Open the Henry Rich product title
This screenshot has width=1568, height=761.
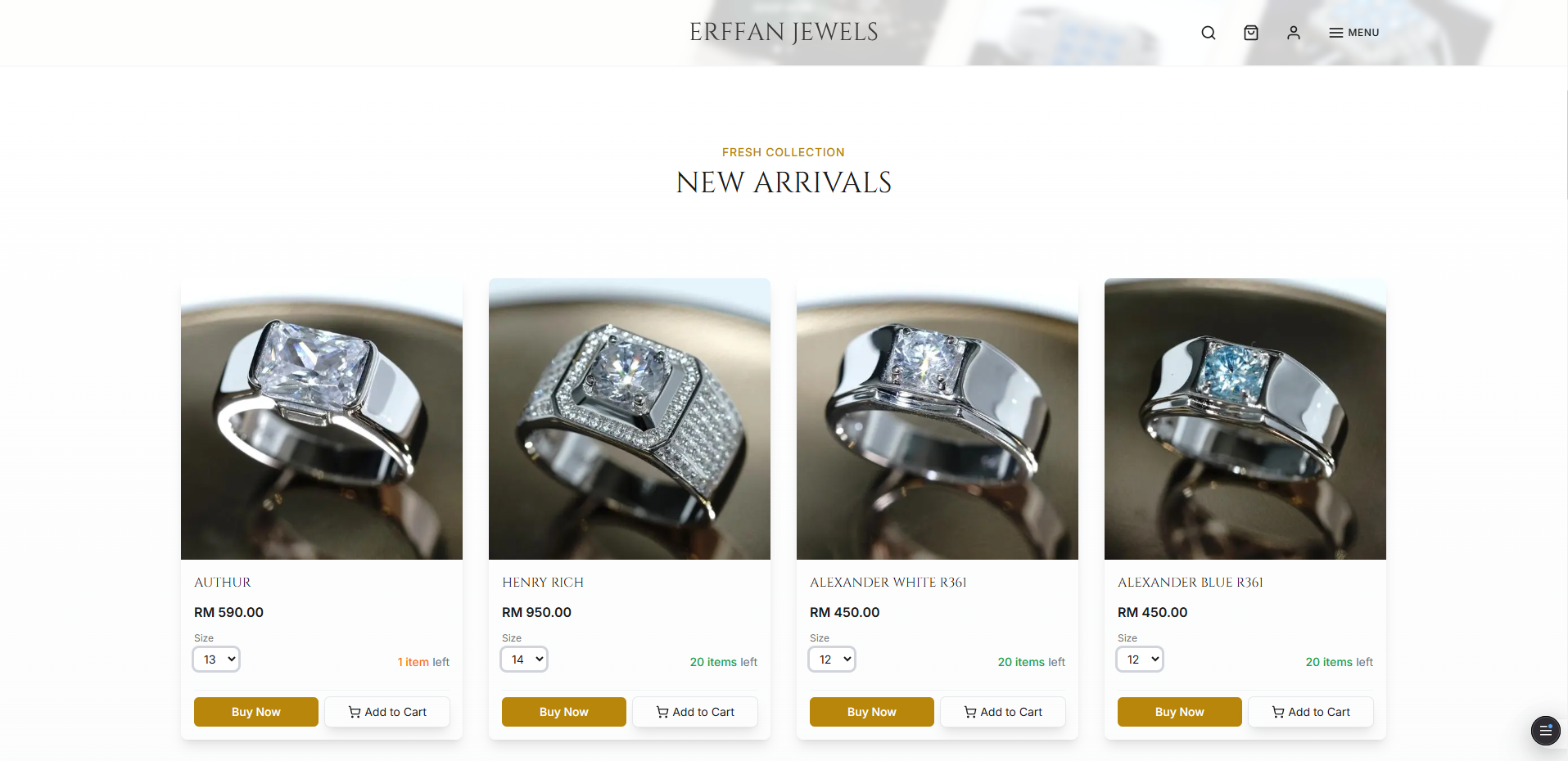pos(543,583)
